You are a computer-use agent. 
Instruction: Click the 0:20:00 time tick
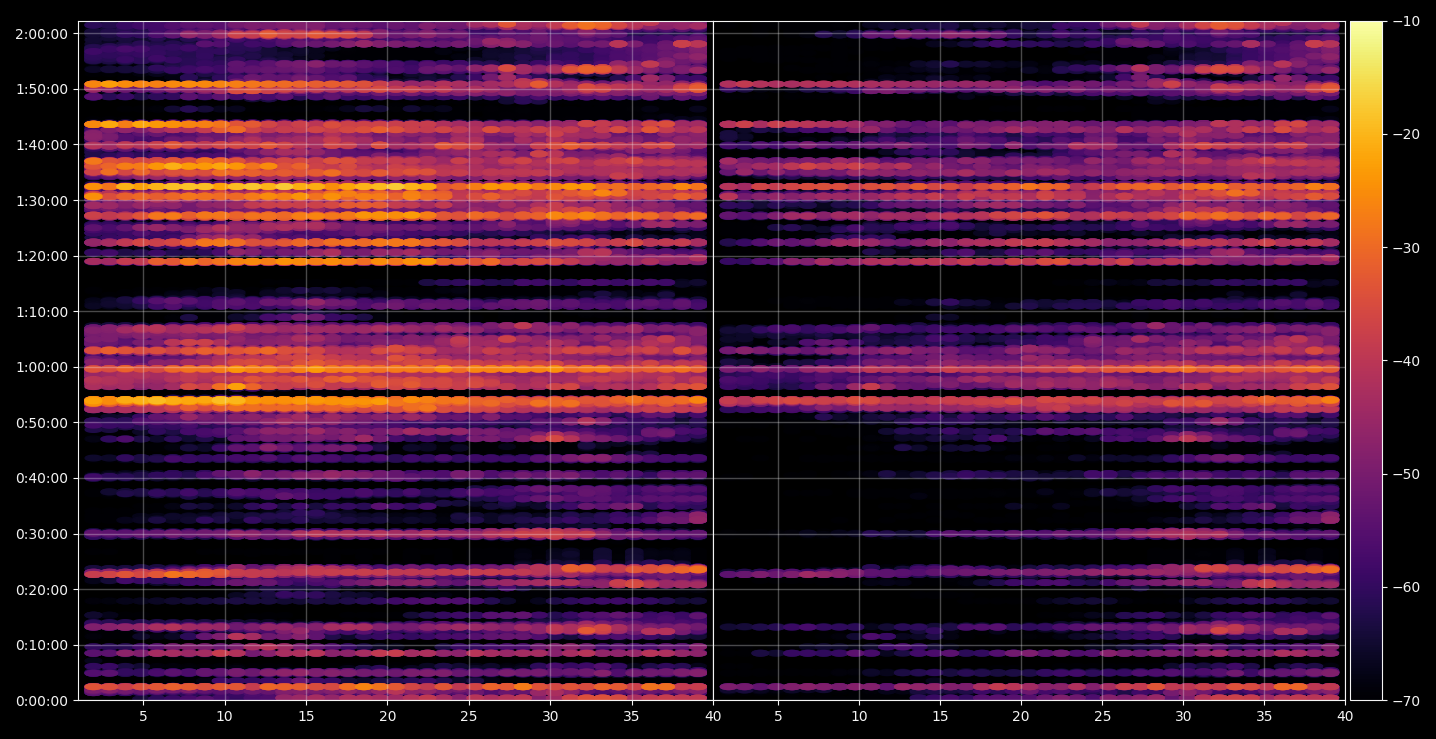(x=42, y=589)
